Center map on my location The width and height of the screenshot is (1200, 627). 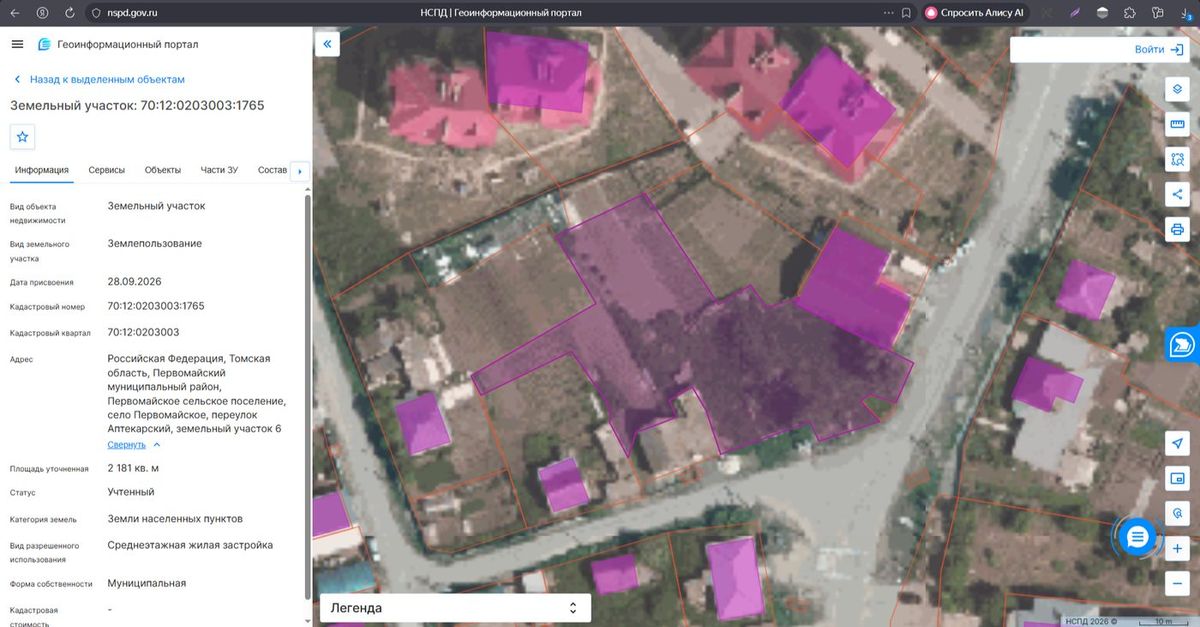pos(1177,444)
